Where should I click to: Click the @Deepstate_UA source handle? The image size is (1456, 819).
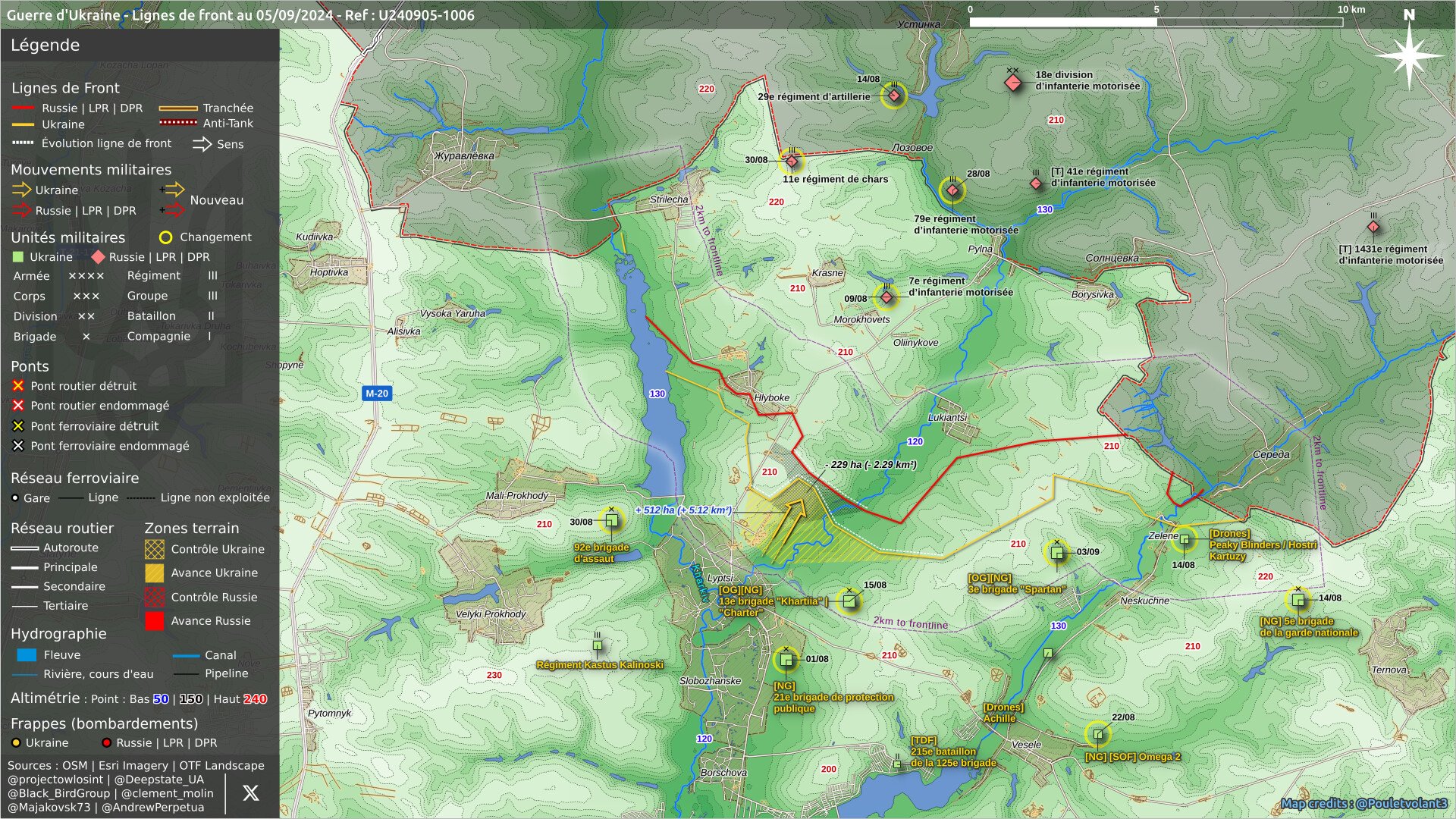(x=158, y=780)
